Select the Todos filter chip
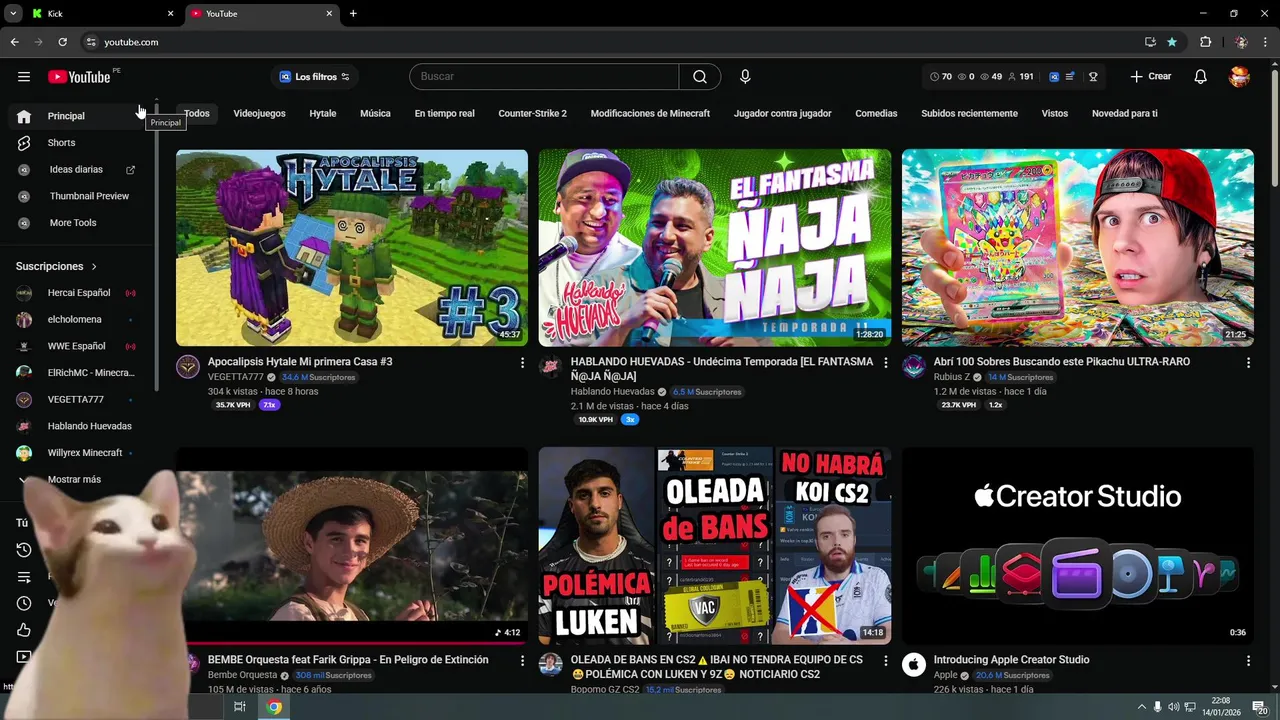This screenshot has width=1280, height=720. coord(197,114)
